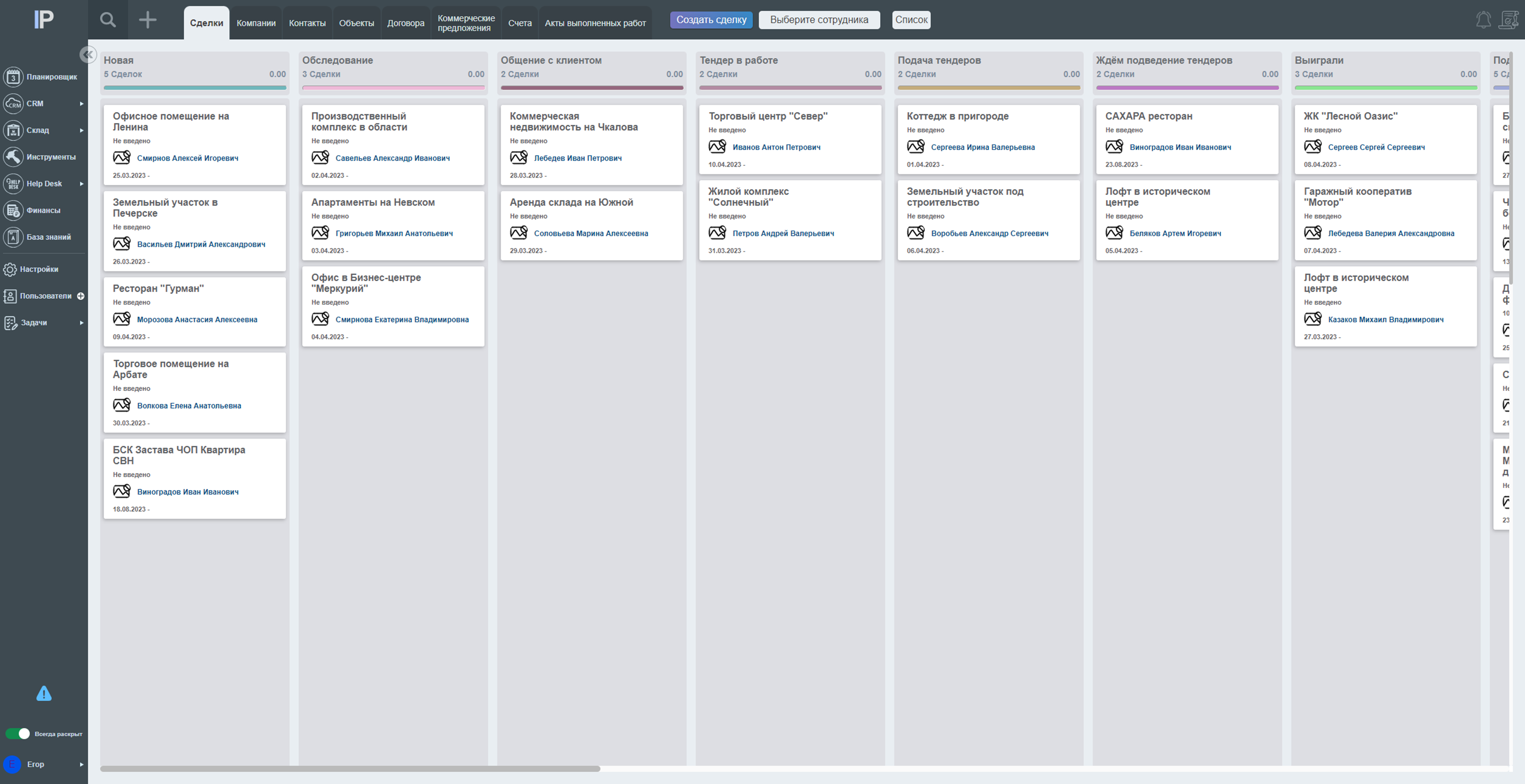Open Коммерческие предложения tab

[x=466, y=23]
